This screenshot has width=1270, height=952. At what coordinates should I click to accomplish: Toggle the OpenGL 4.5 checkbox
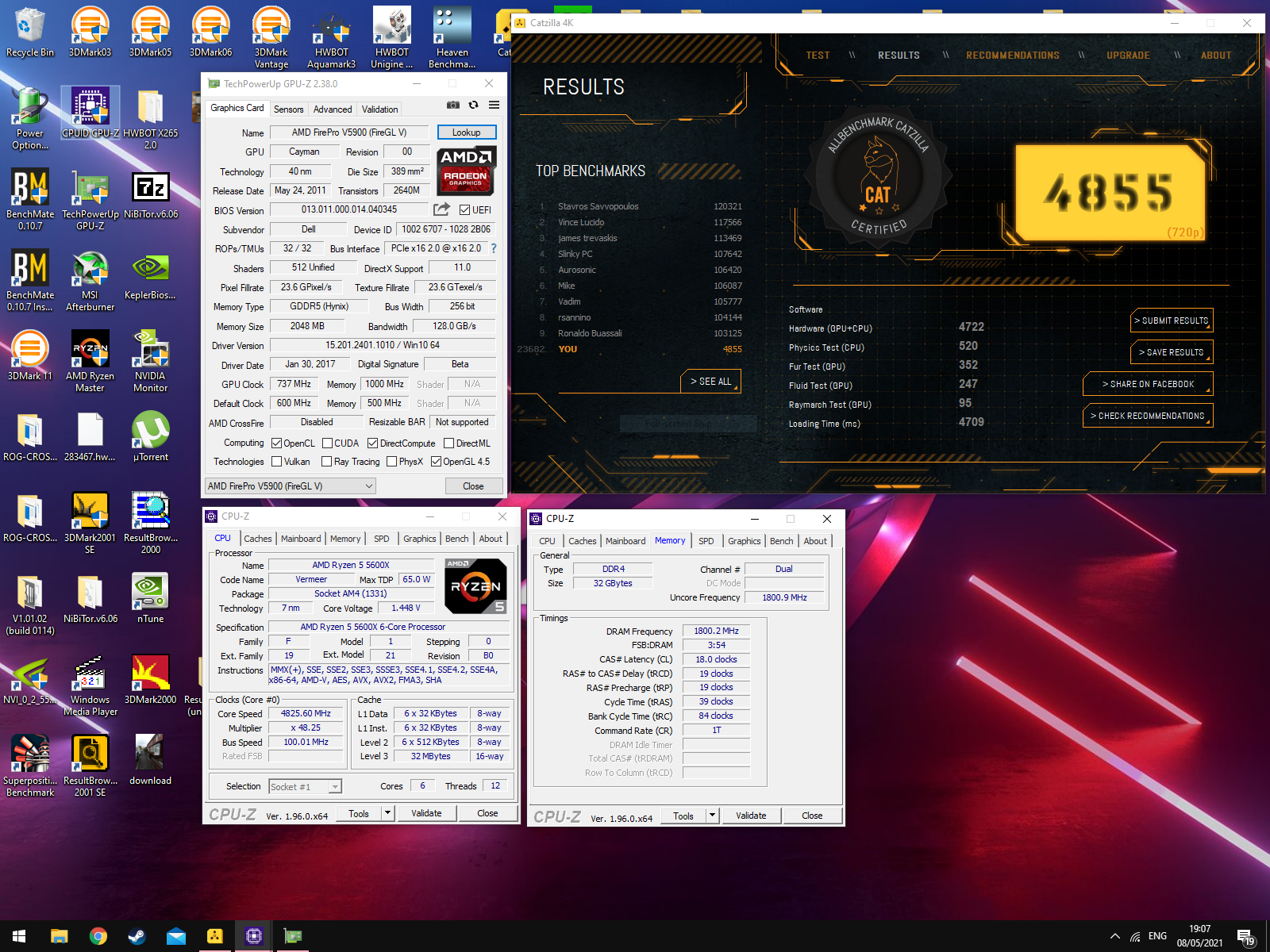(436, 462)
